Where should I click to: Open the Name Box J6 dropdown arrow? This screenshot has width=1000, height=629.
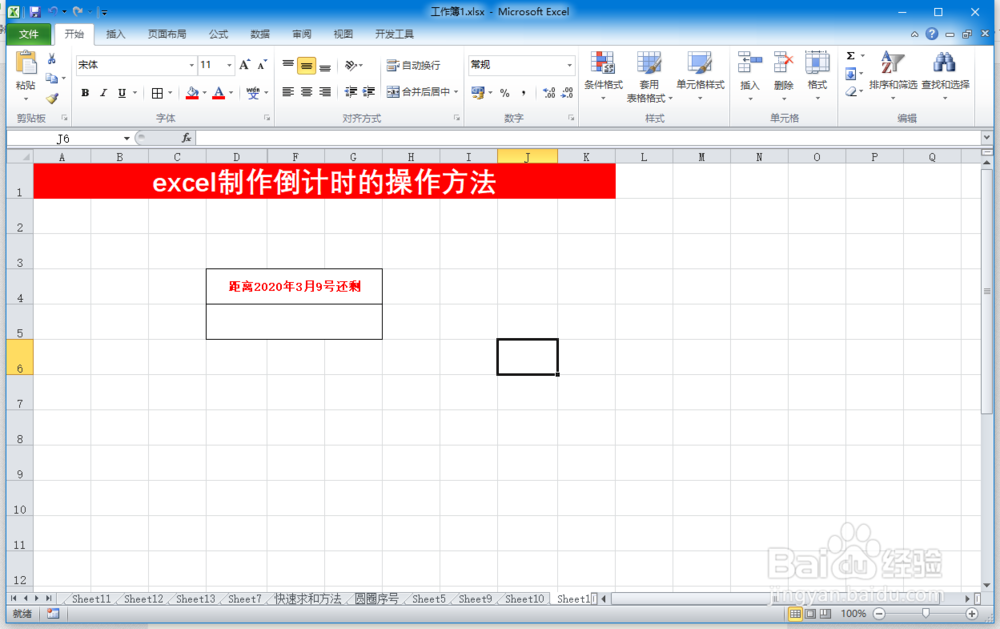click(126, 138)
